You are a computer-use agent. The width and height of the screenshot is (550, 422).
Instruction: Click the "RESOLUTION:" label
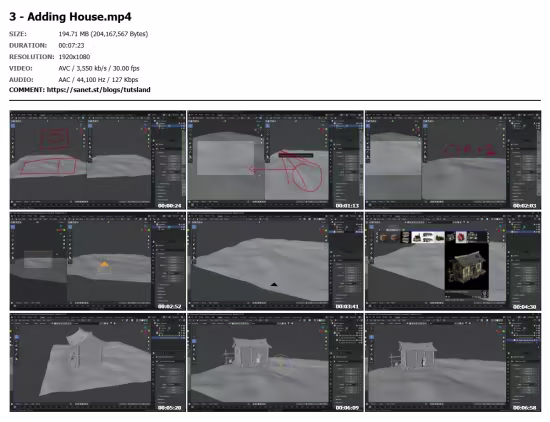pos(32,57)
